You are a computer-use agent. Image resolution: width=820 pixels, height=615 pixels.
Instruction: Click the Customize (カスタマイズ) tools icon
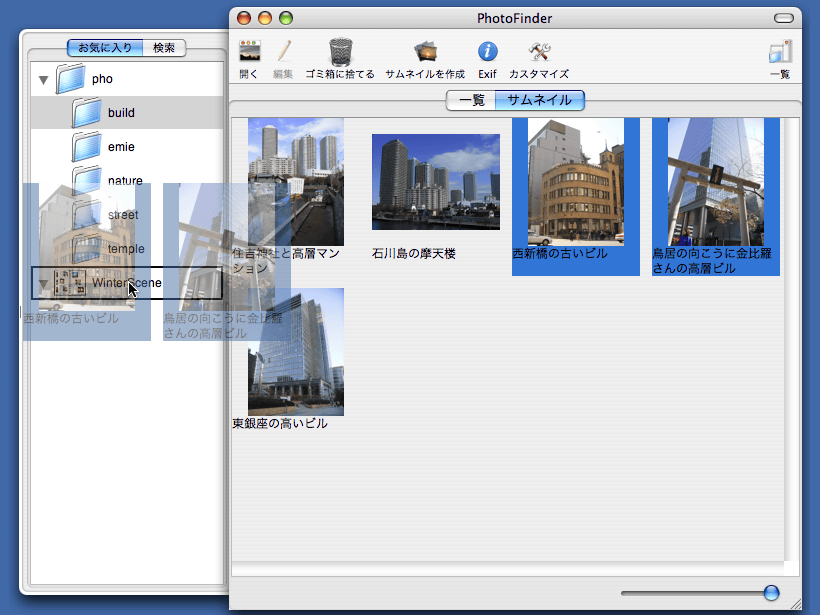(539, 51)
